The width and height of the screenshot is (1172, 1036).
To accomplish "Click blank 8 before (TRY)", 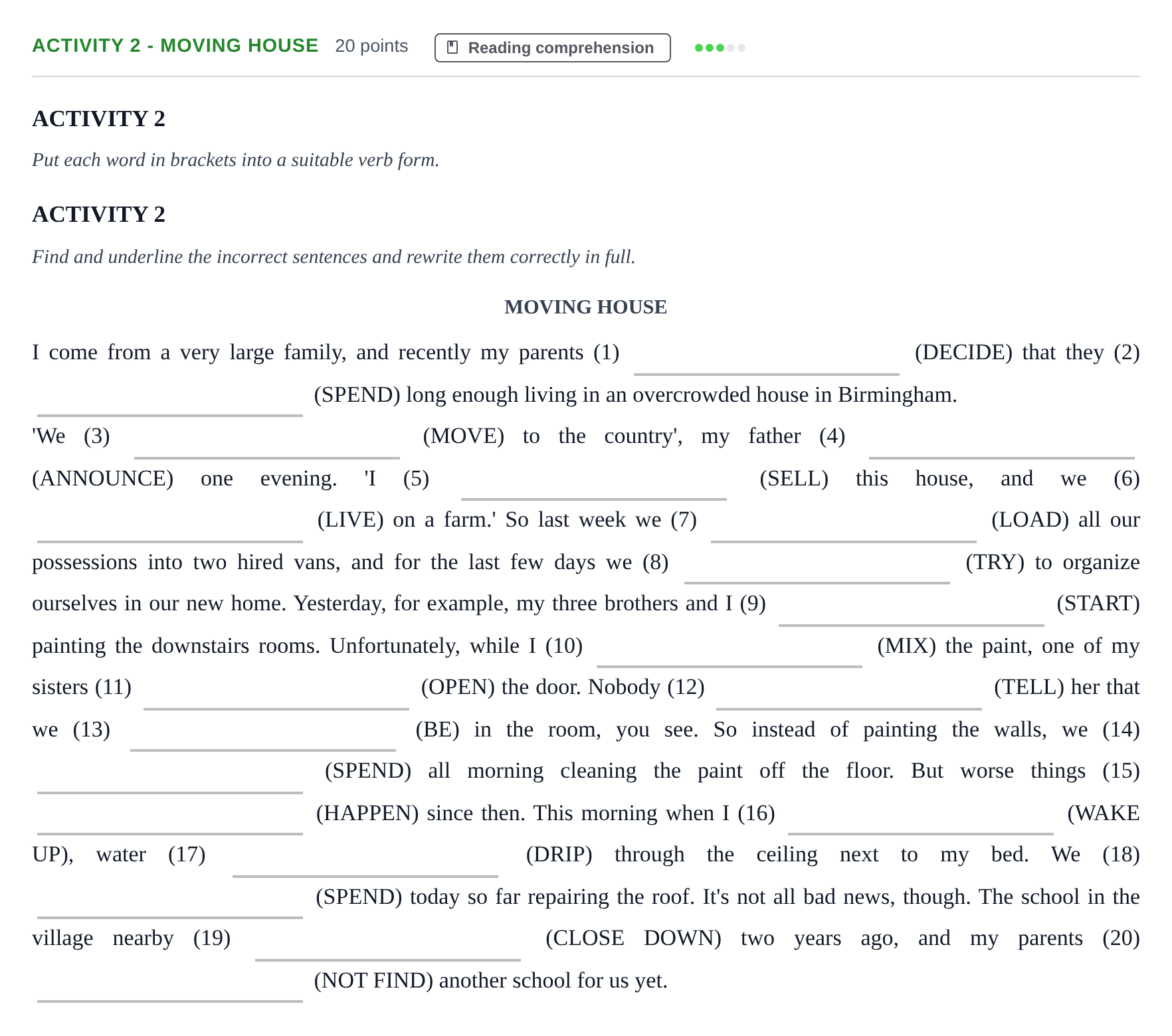I will (817, 566).
